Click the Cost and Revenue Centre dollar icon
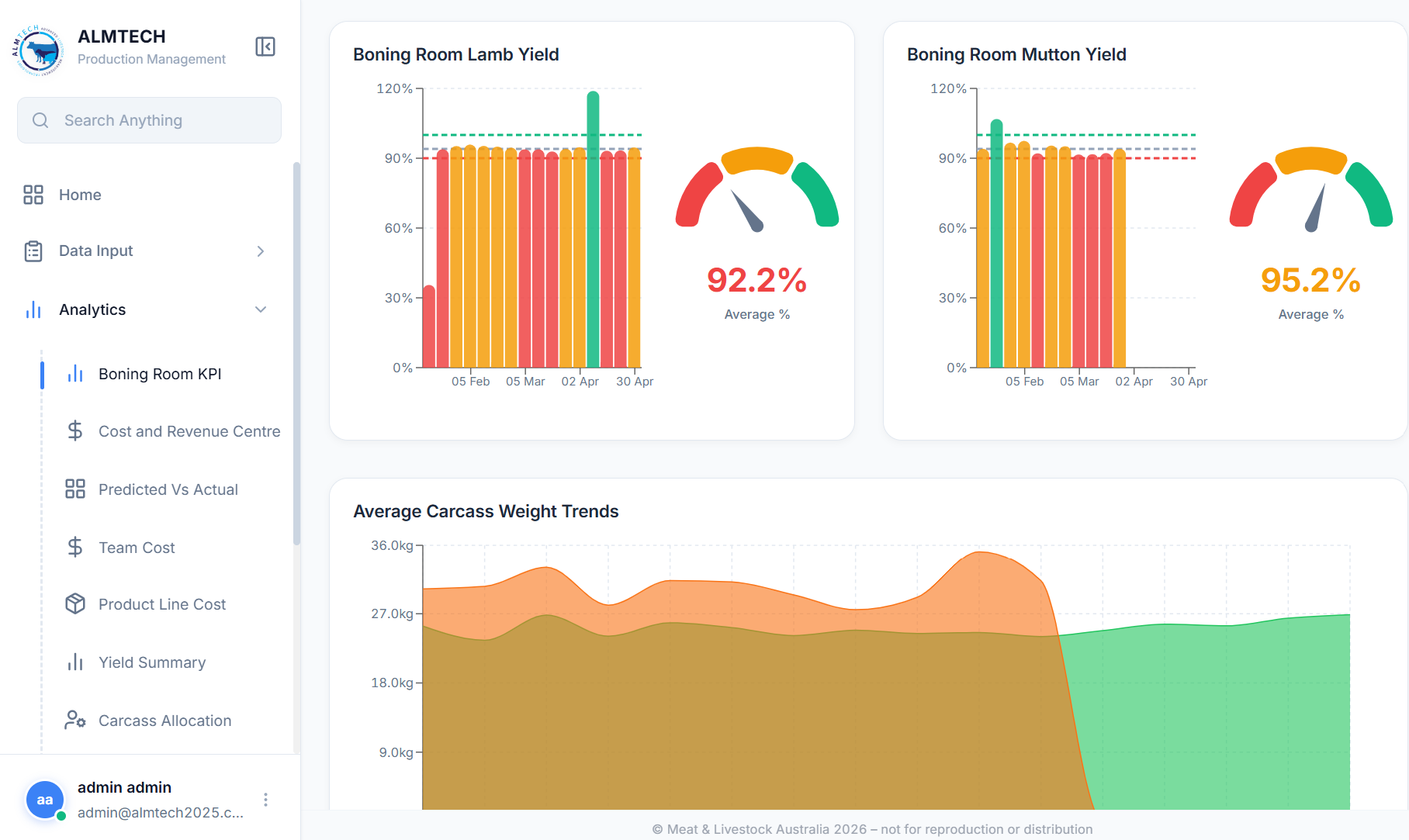This screenshot has height=840, width=1409. [75, 430]
